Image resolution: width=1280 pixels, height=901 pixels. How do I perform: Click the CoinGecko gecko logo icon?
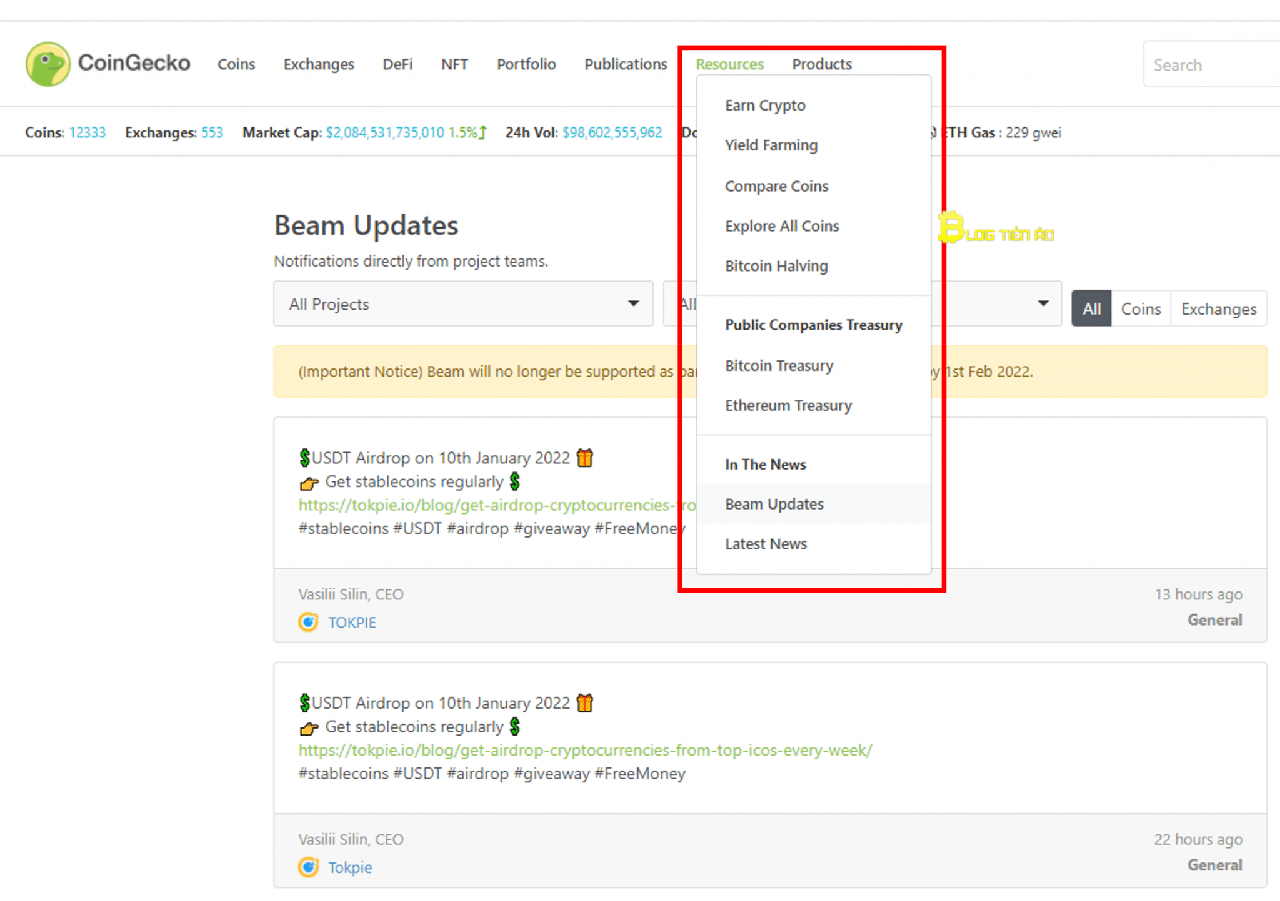click(48, 64)
